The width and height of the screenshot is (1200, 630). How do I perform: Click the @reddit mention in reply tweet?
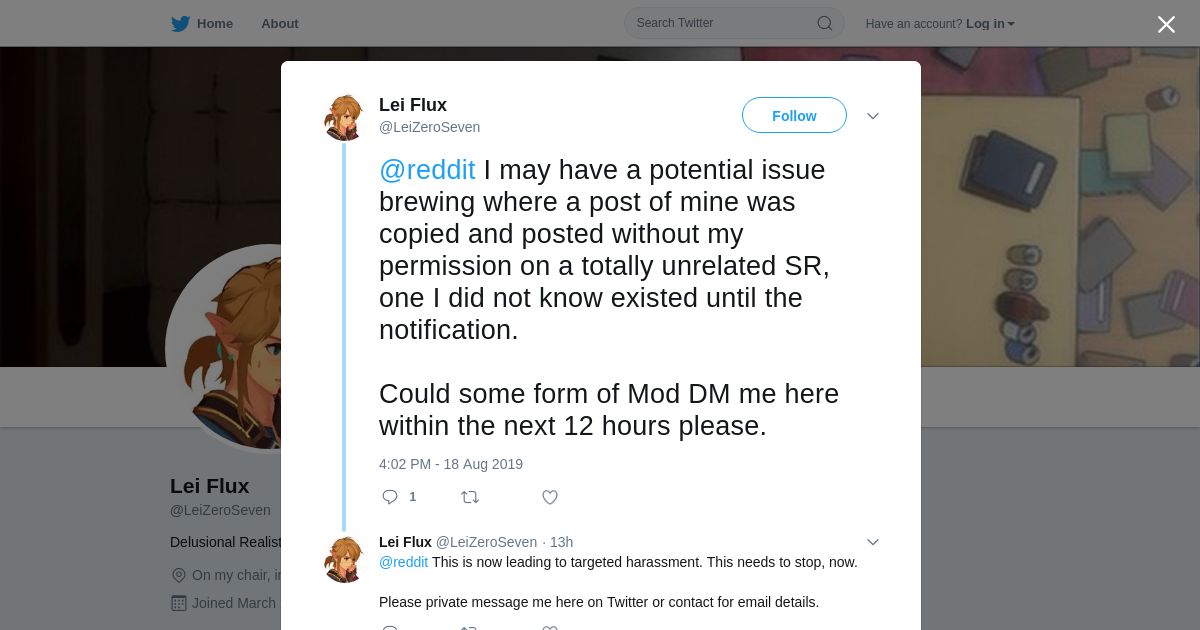403,562
